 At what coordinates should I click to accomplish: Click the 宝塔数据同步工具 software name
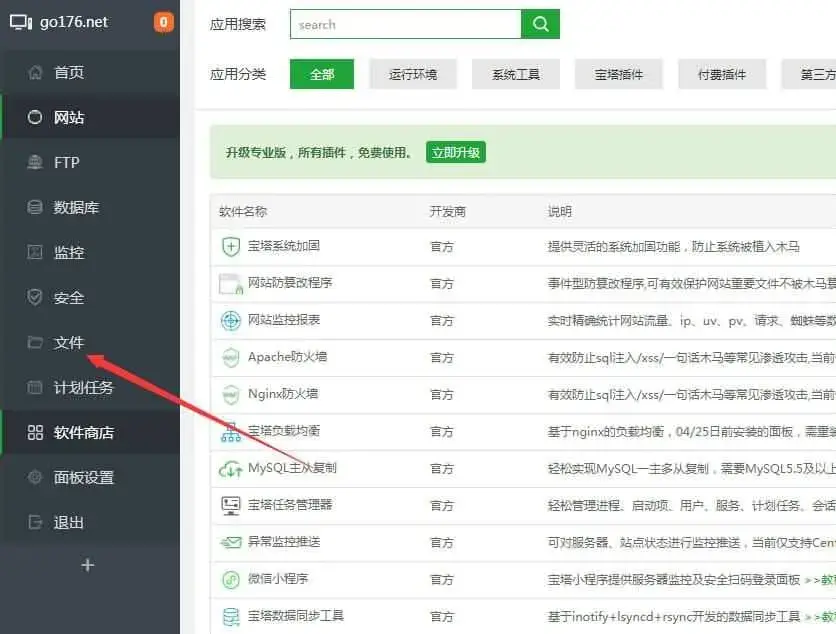click(296, 616)
